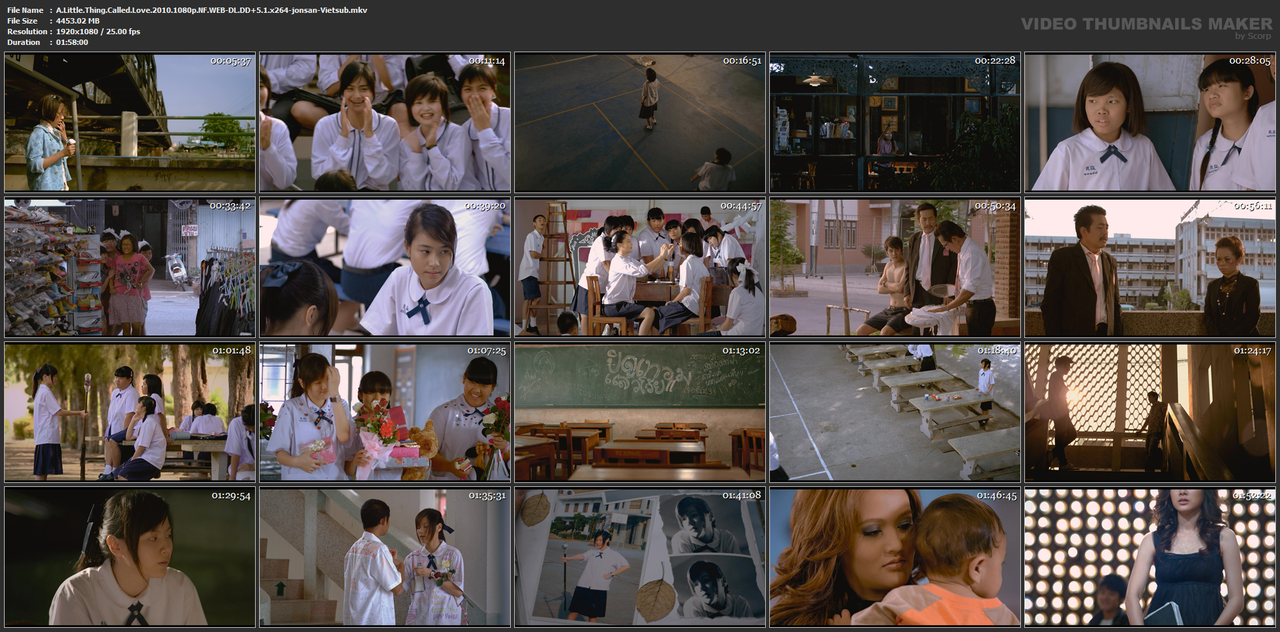Open the 01:01:48 schoolyard thumbnail
Screen dimensions: 1280x632
click(x=130, y=412)
